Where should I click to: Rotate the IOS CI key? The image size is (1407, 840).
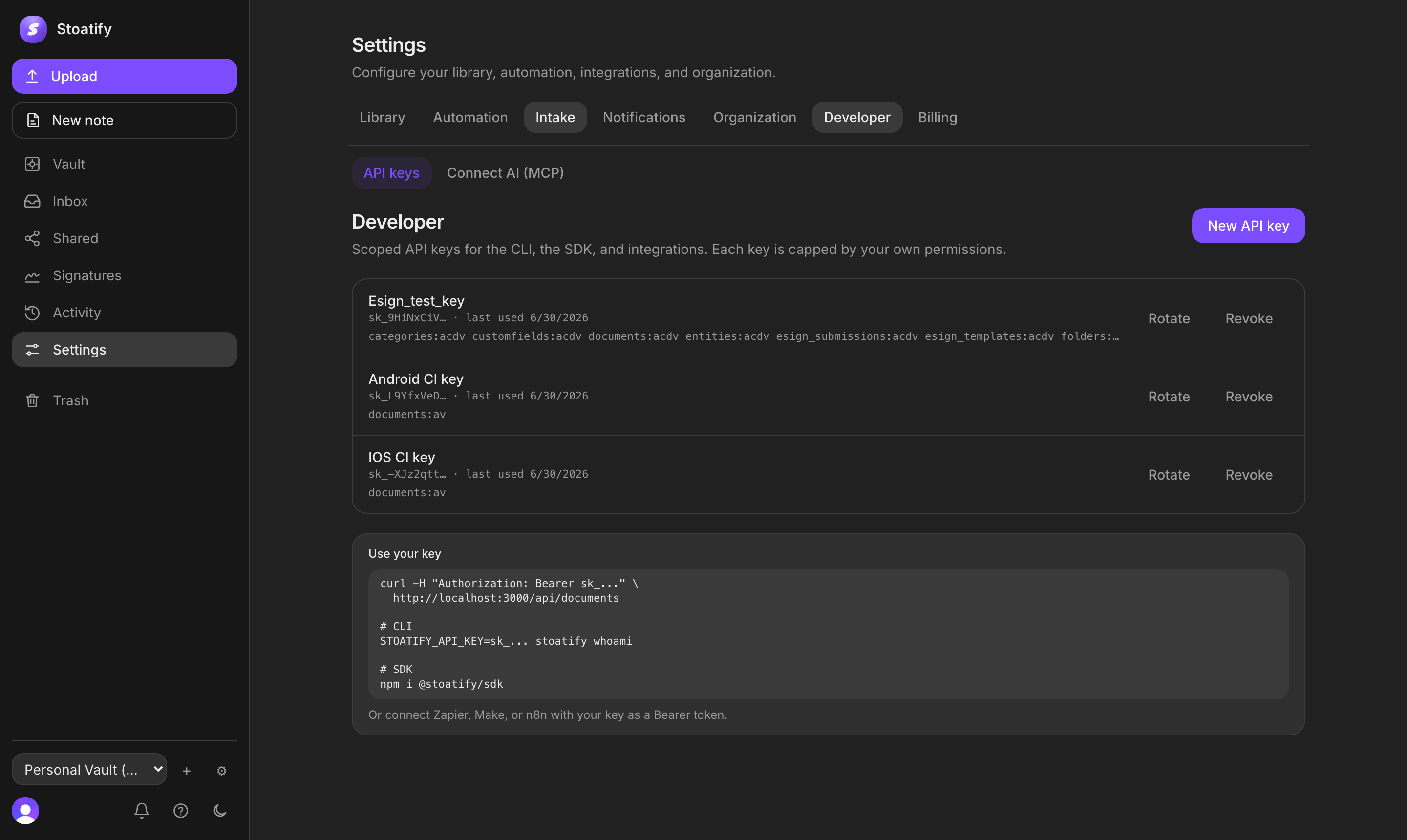tap(1169, 474)
